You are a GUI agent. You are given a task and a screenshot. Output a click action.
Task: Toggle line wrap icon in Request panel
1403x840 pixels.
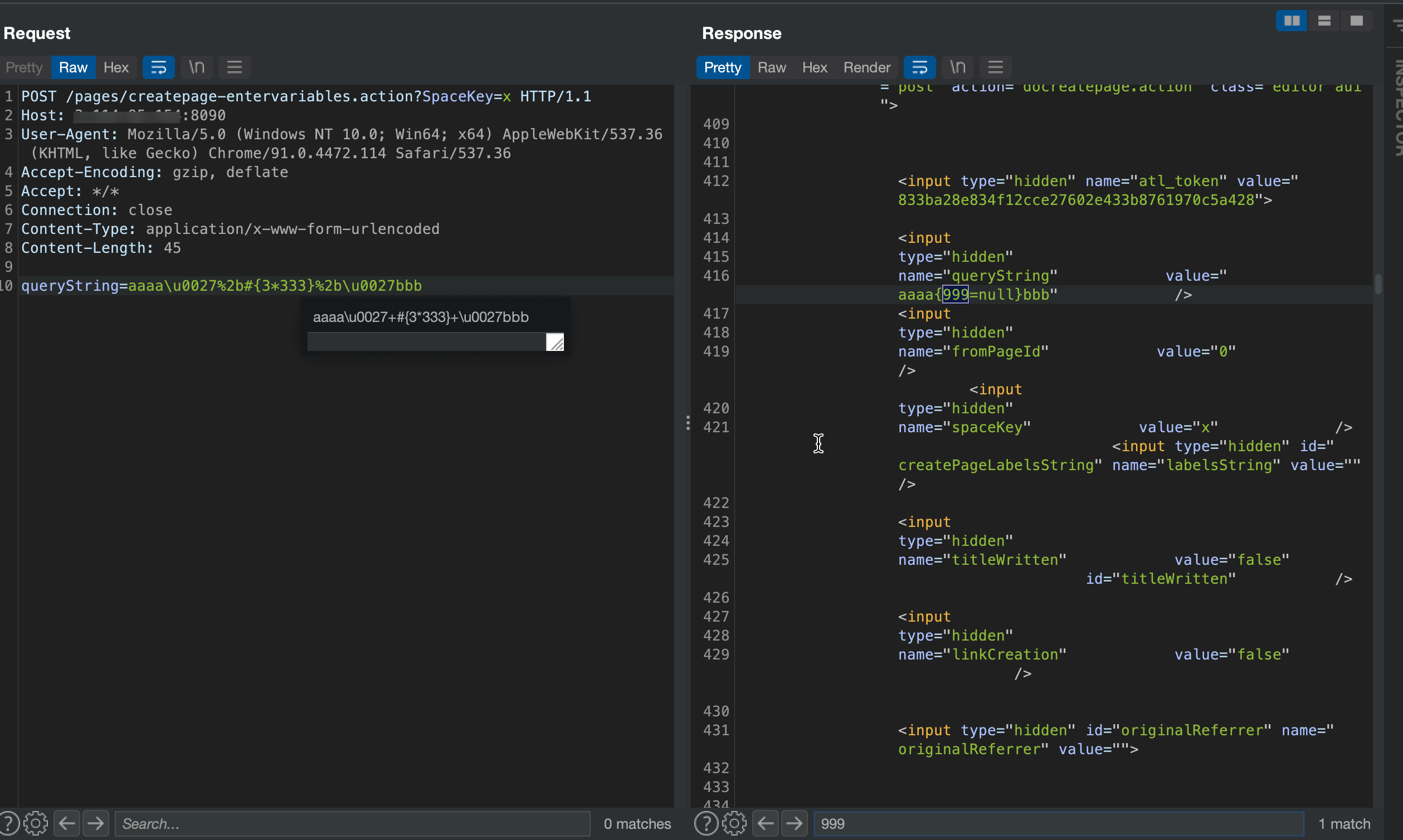158,67
